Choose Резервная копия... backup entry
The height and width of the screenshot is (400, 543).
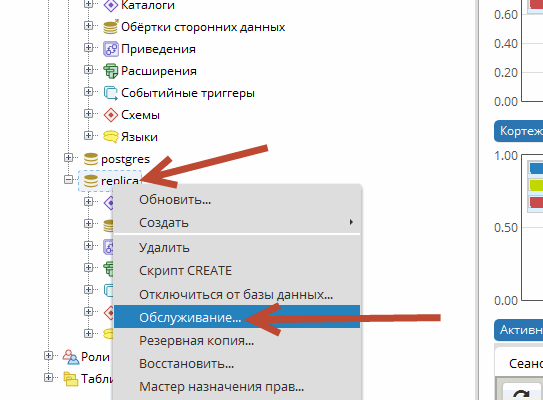pos(237,340)
